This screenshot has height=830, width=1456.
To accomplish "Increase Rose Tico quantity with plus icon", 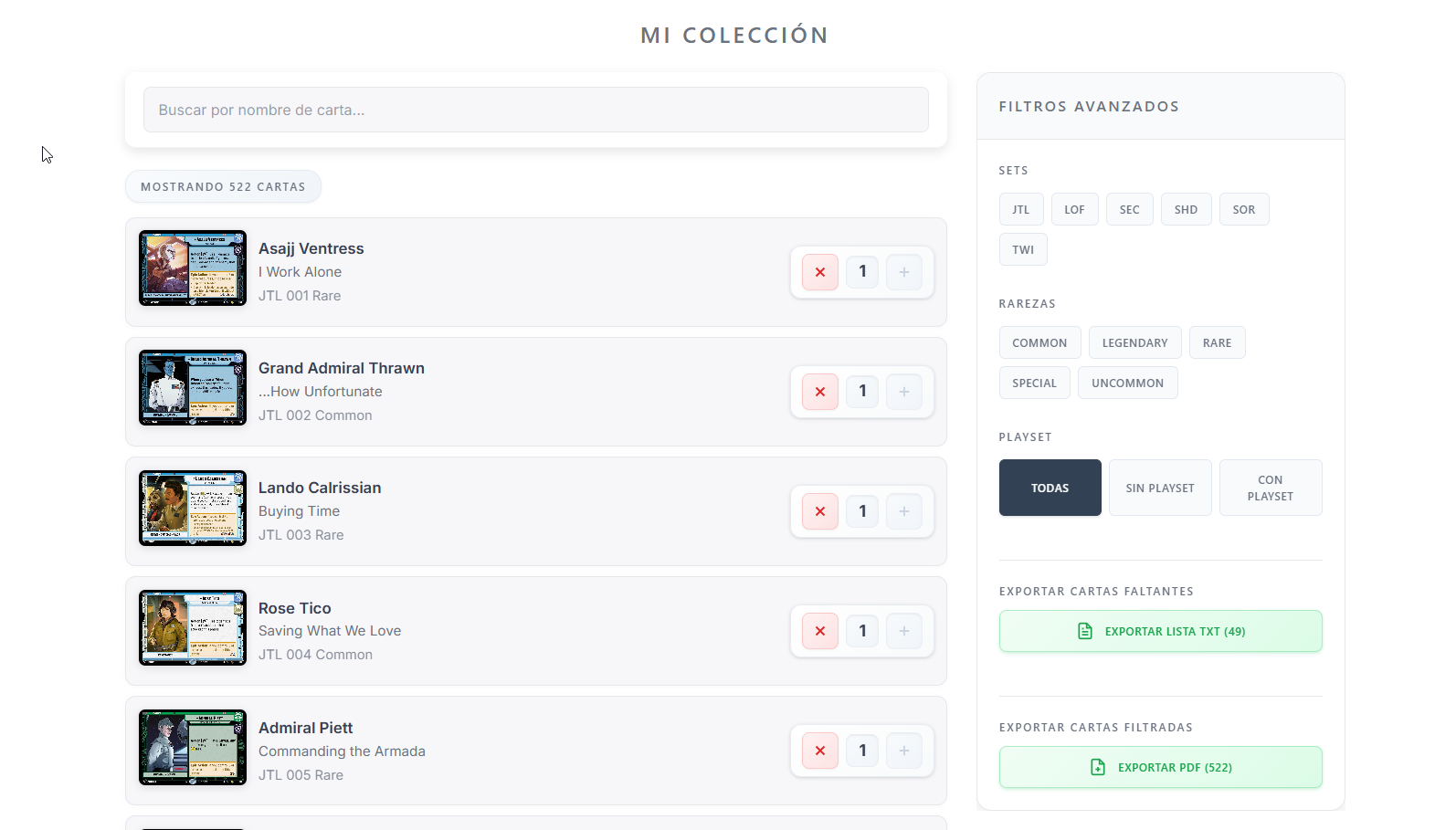I will 903,631.
